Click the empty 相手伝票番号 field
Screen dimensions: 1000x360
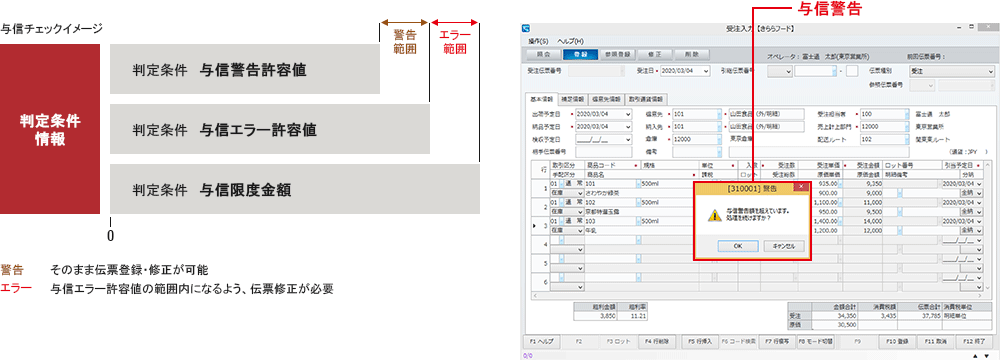click(603, 152)
